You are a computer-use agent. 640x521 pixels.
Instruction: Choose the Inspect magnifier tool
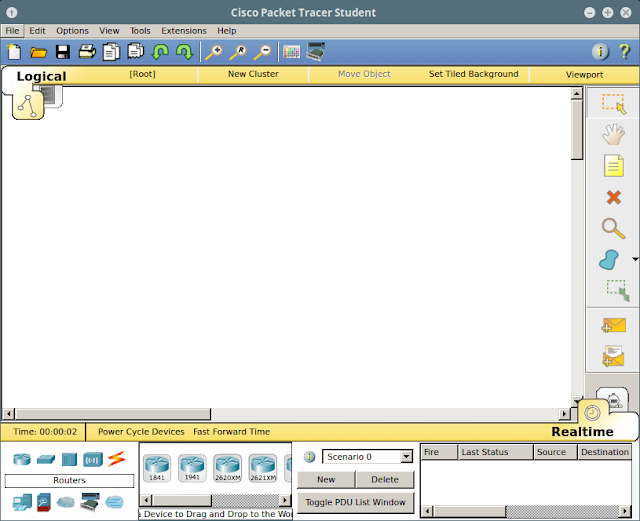click(x=613, y=229)
